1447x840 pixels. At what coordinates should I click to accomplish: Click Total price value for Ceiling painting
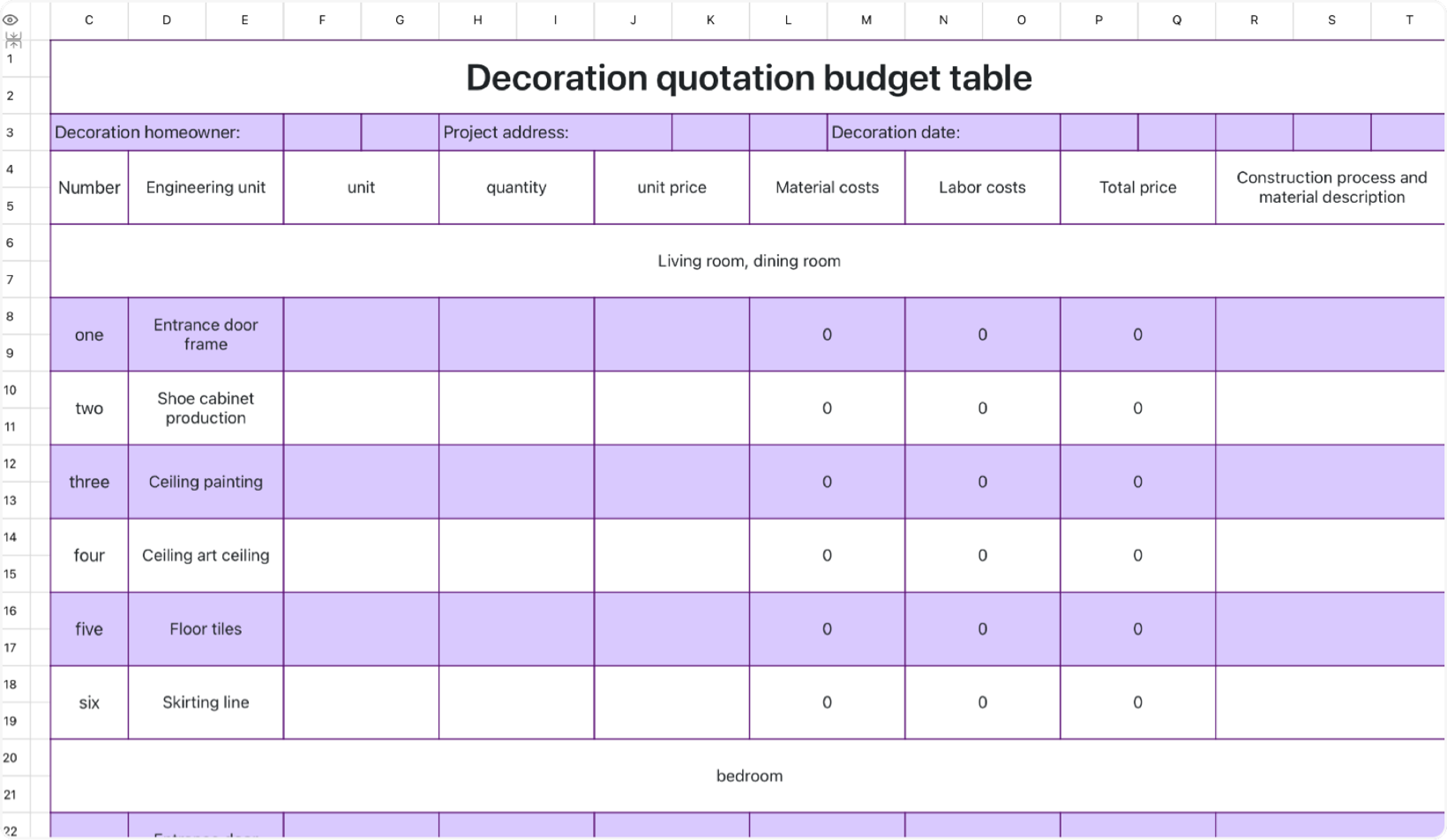click(x=1137, y=482)
